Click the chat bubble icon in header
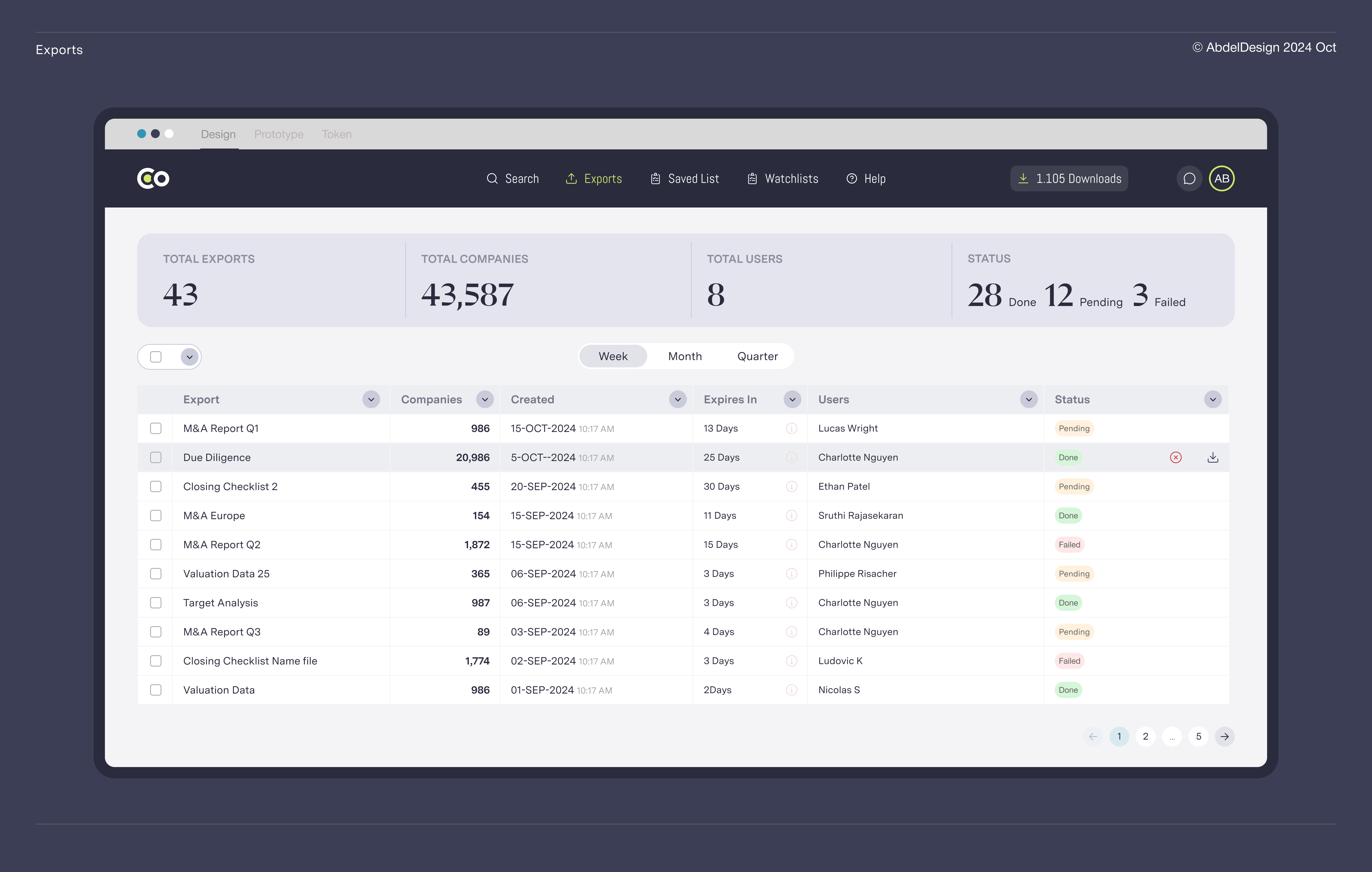Viewport: 1372px width, 872px height. (1189, 179)
